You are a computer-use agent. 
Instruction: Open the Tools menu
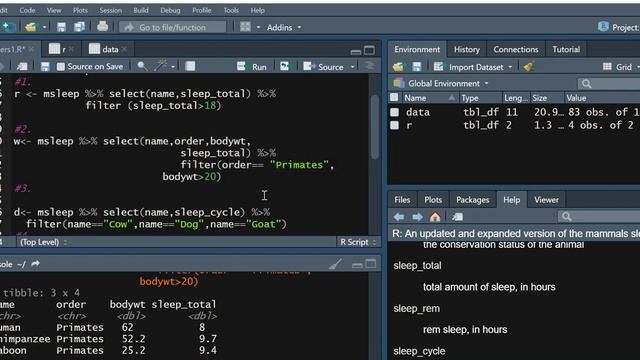pos(231,10)
